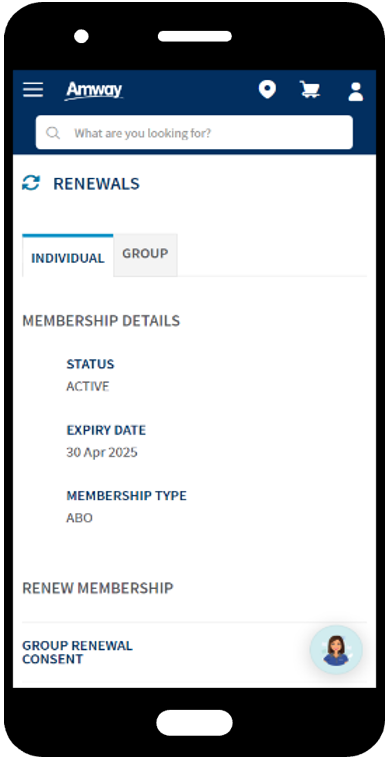Image resolution: width=390 pixels, height=762 pixels.
Task: Expand the Group Renewal Consent section
Action: point(194,653)
